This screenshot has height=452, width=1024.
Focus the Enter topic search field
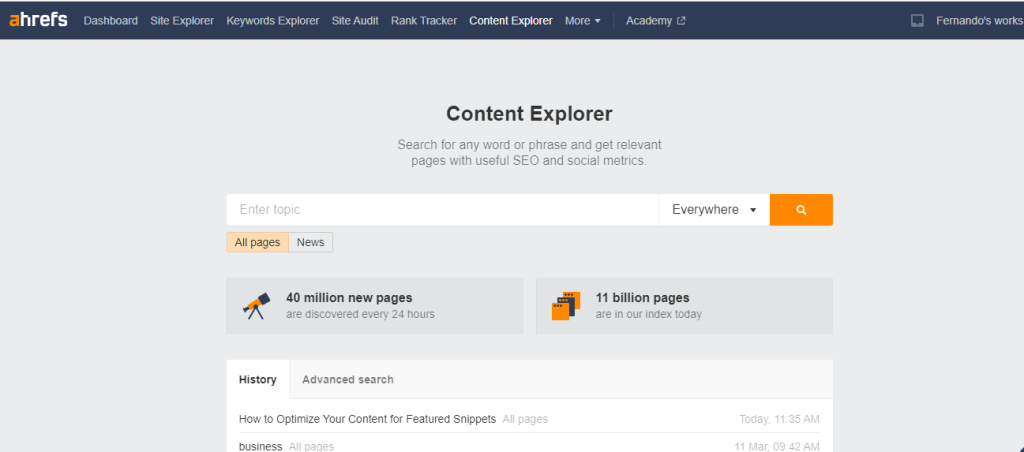442,210
